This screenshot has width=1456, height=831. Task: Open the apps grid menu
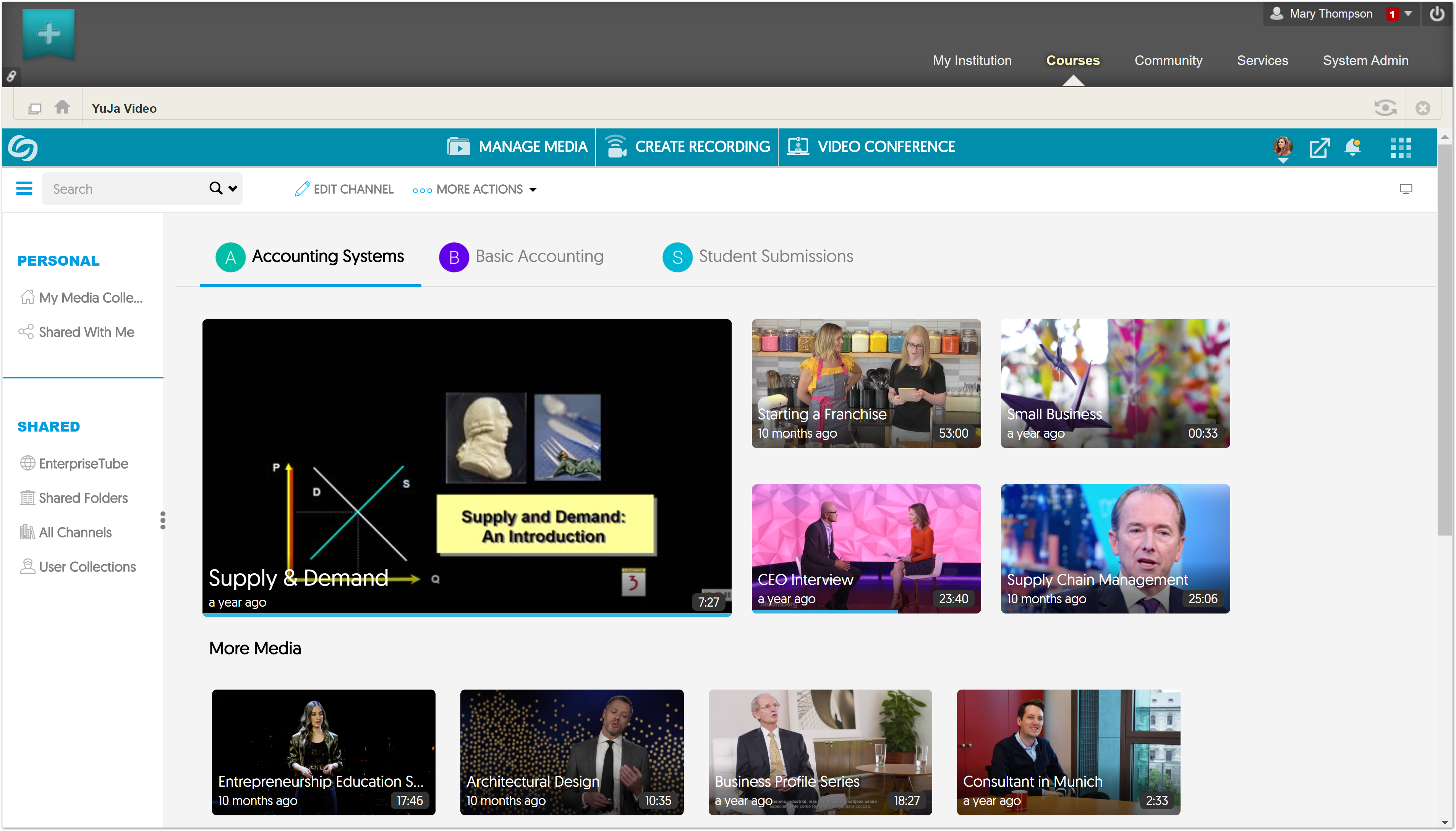pos(1401,147)
